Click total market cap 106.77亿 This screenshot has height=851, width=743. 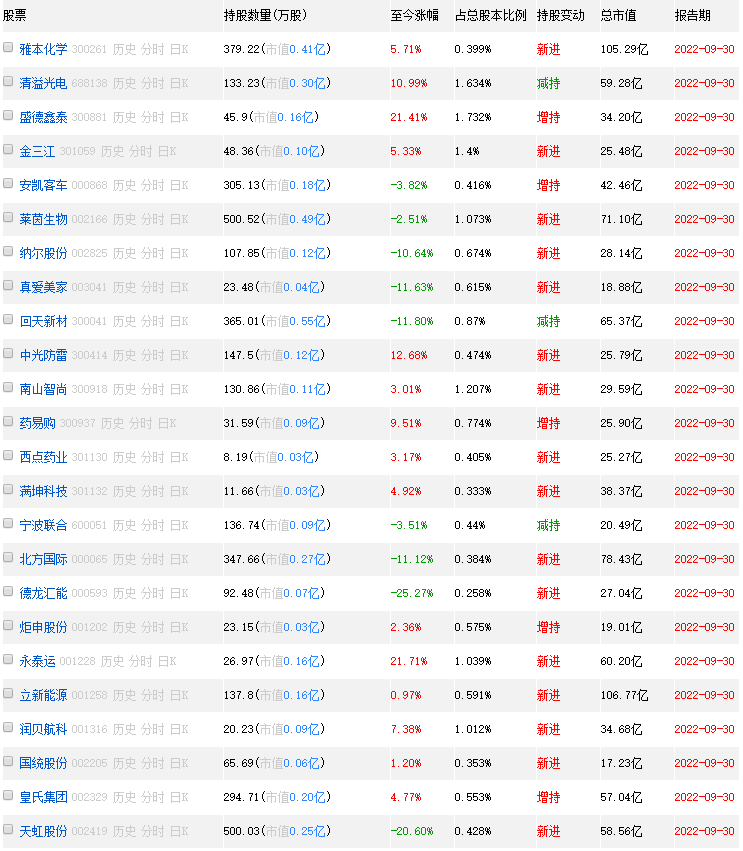(624, 695)
